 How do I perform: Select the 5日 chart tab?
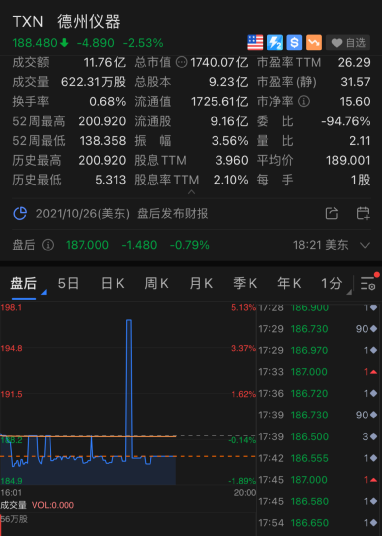pyautogui.click(x=68, y=283)
